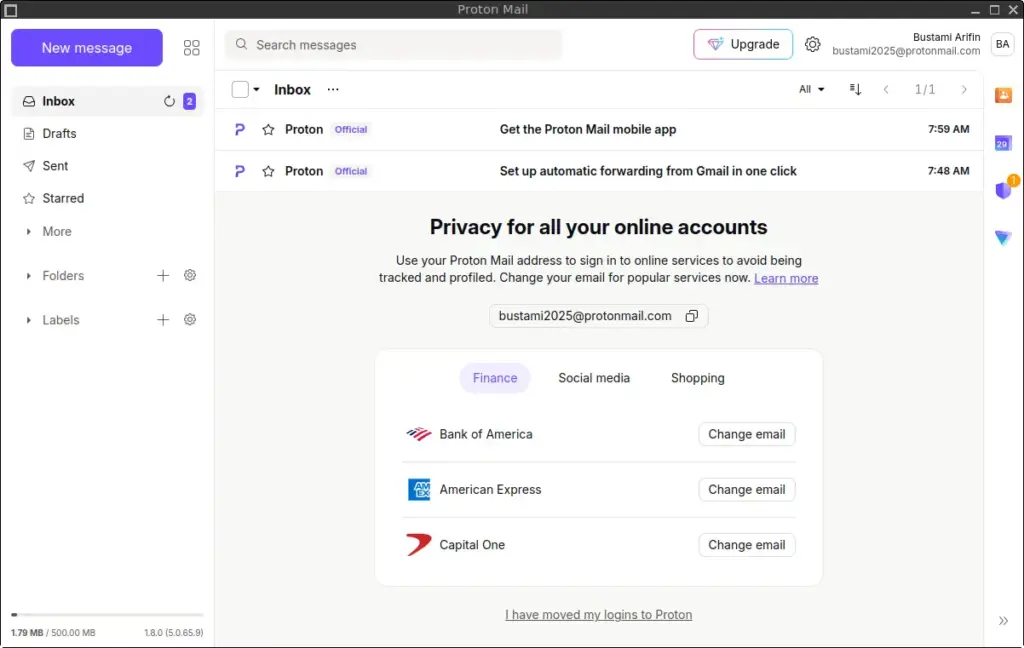Image resolution: width=1024 pixels, height=648 pixels.
Task: Open Gmail automatic forwarding email
Action: point(599,171)
